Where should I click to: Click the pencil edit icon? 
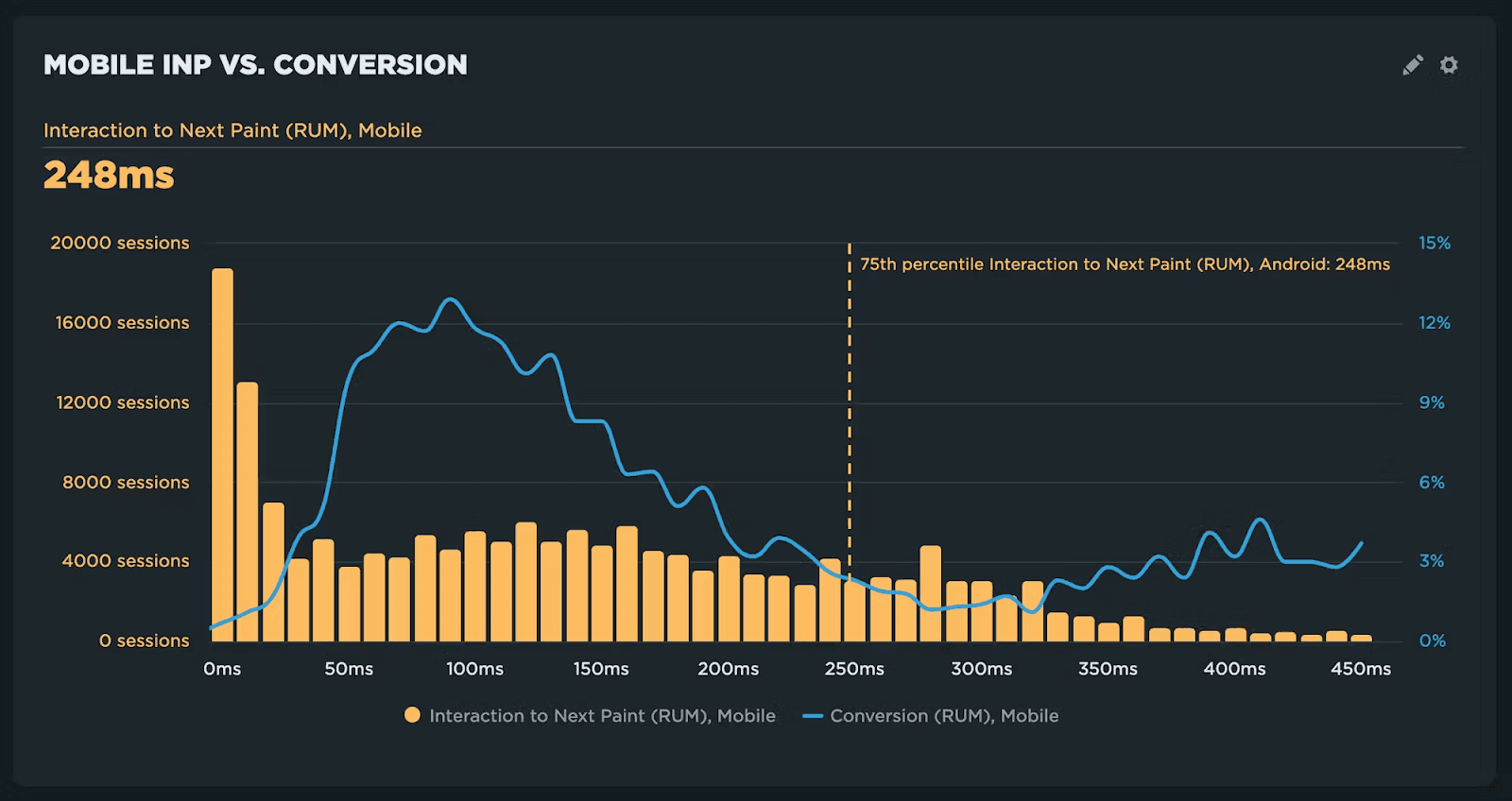coord(1412,64)
